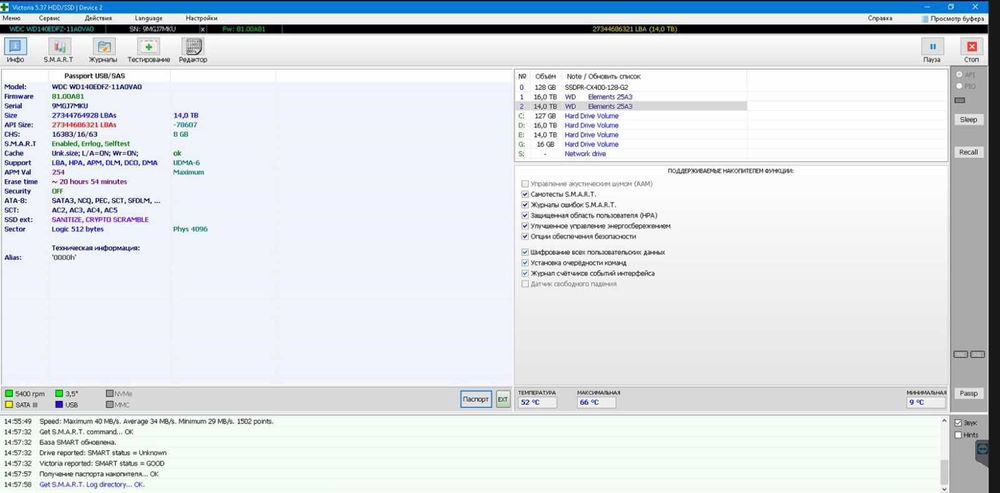Click the maximum temperature 66 °C field

pos(596,402)
